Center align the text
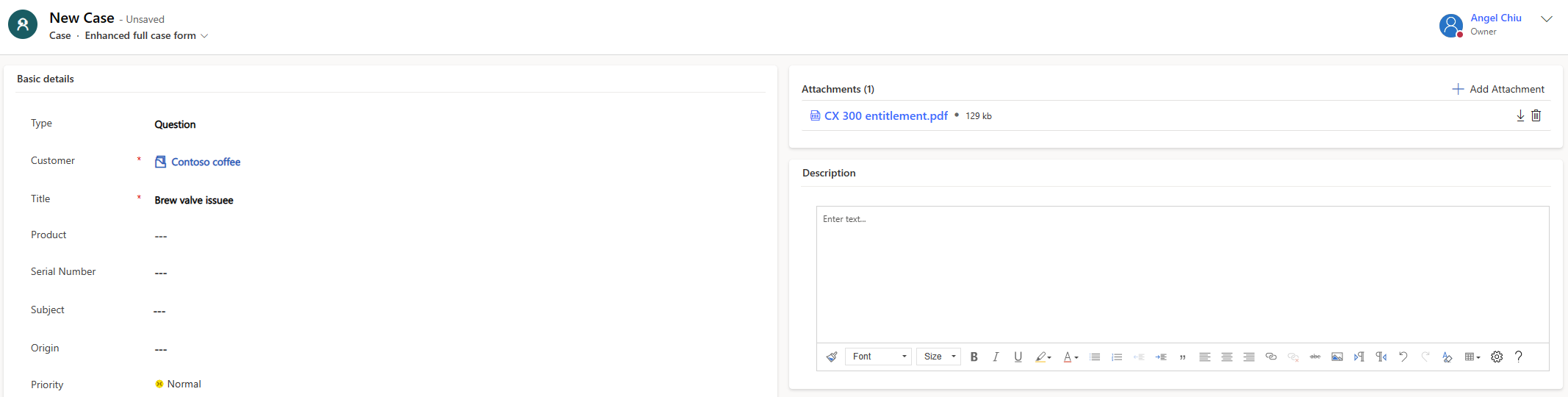 coord(1227,357)
